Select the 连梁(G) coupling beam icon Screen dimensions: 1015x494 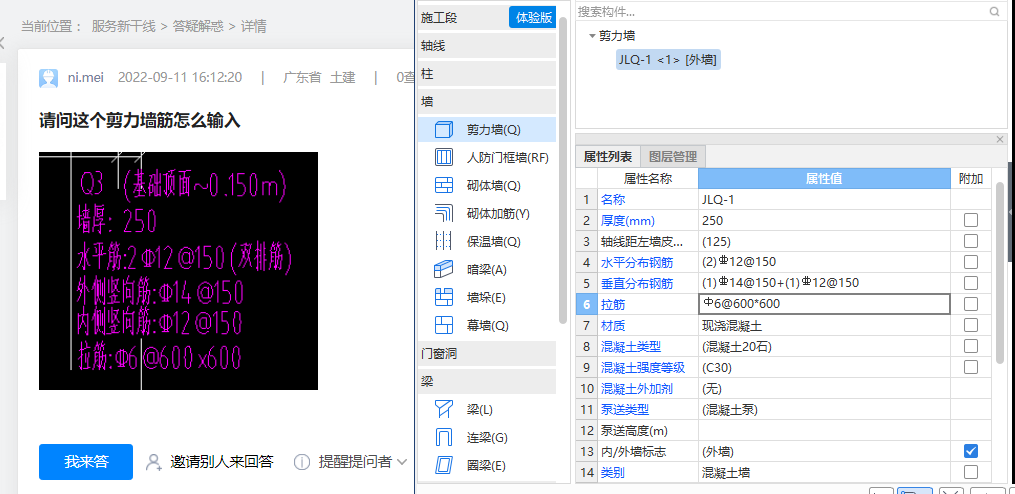pos(443,437)
